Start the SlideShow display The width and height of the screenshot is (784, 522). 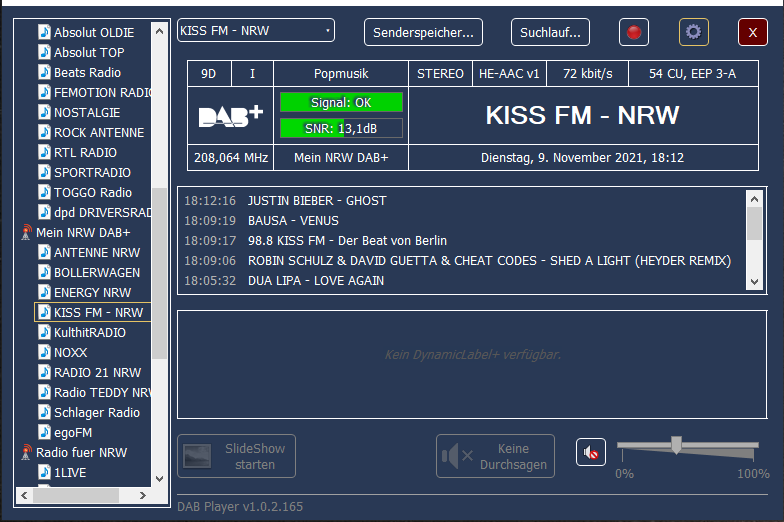click(237, 456)
